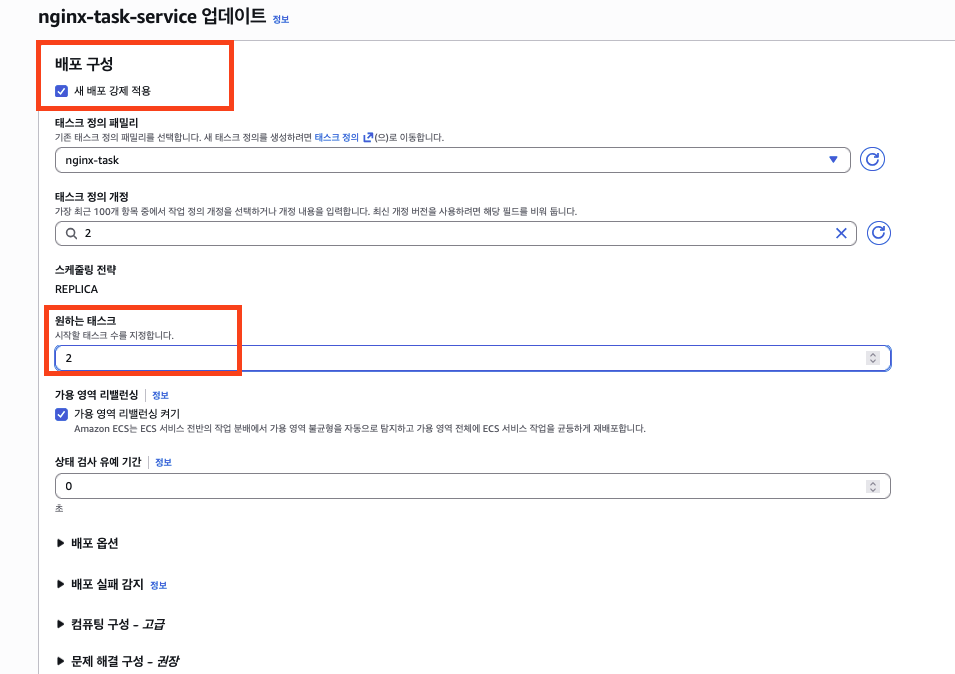The height and width of the screenshot is (674, 955).
Task: Open the nginx-task family dropdown
Action: coord(452,160)
